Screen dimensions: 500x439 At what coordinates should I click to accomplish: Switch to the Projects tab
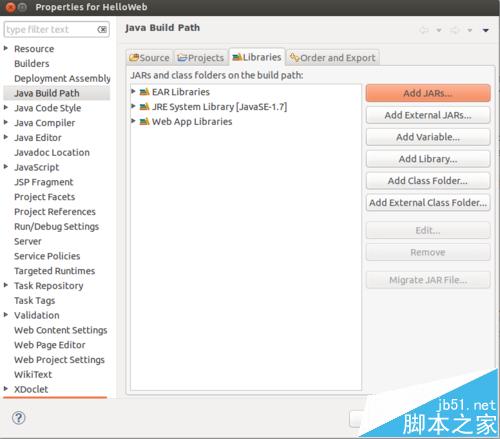(x=200, y=58)
